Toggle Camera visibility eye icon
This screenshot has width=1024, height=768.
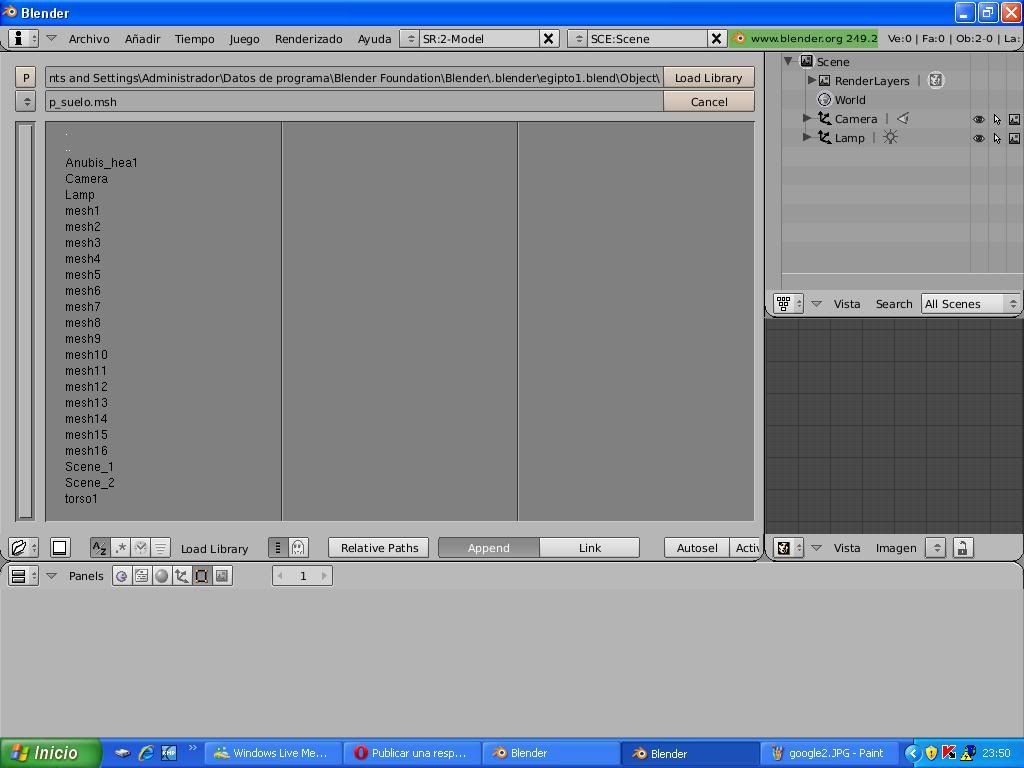point(978,119)
